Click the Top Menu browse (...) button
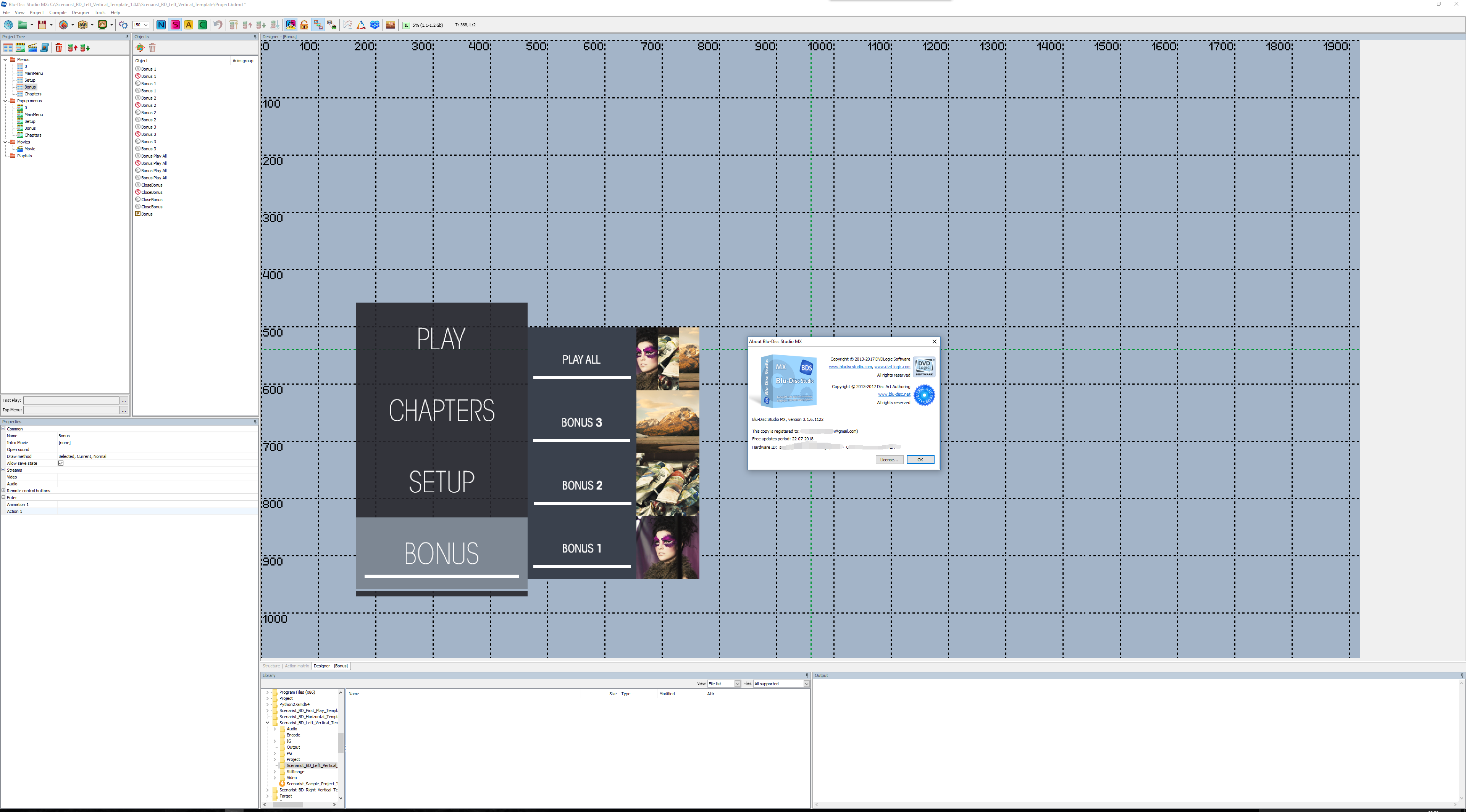Image resolution: width=1466 pixels, height=812 pixels. tap(124, 410)
